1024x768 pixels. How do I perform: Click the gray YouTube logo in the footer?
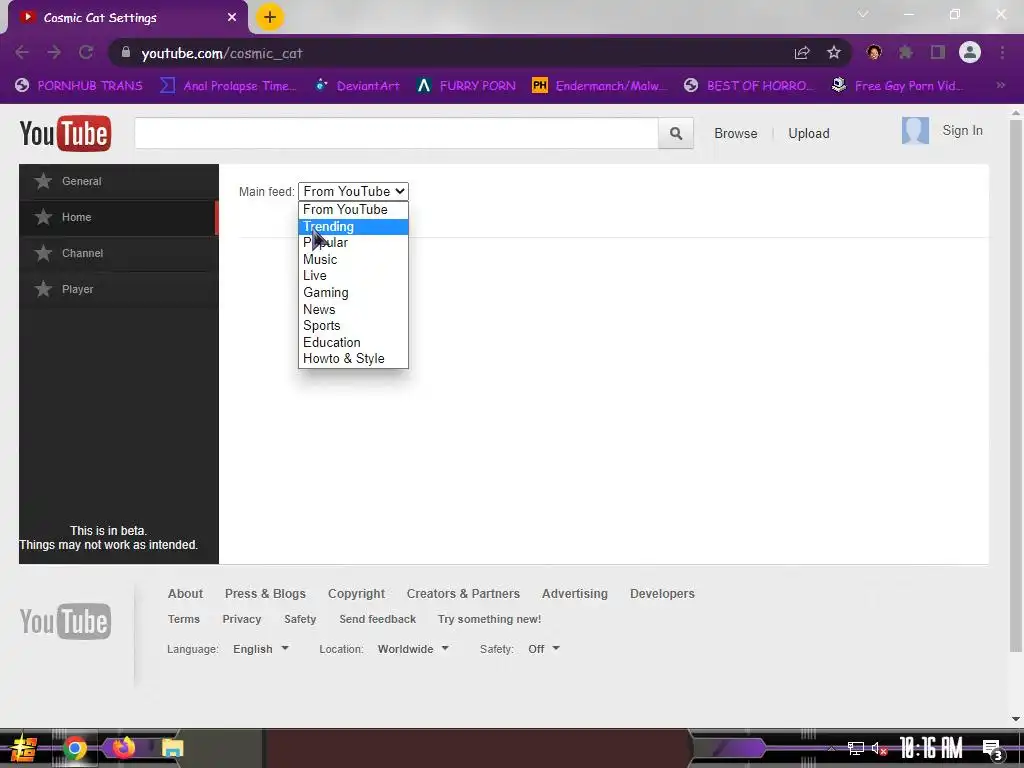tap(65, 621)
